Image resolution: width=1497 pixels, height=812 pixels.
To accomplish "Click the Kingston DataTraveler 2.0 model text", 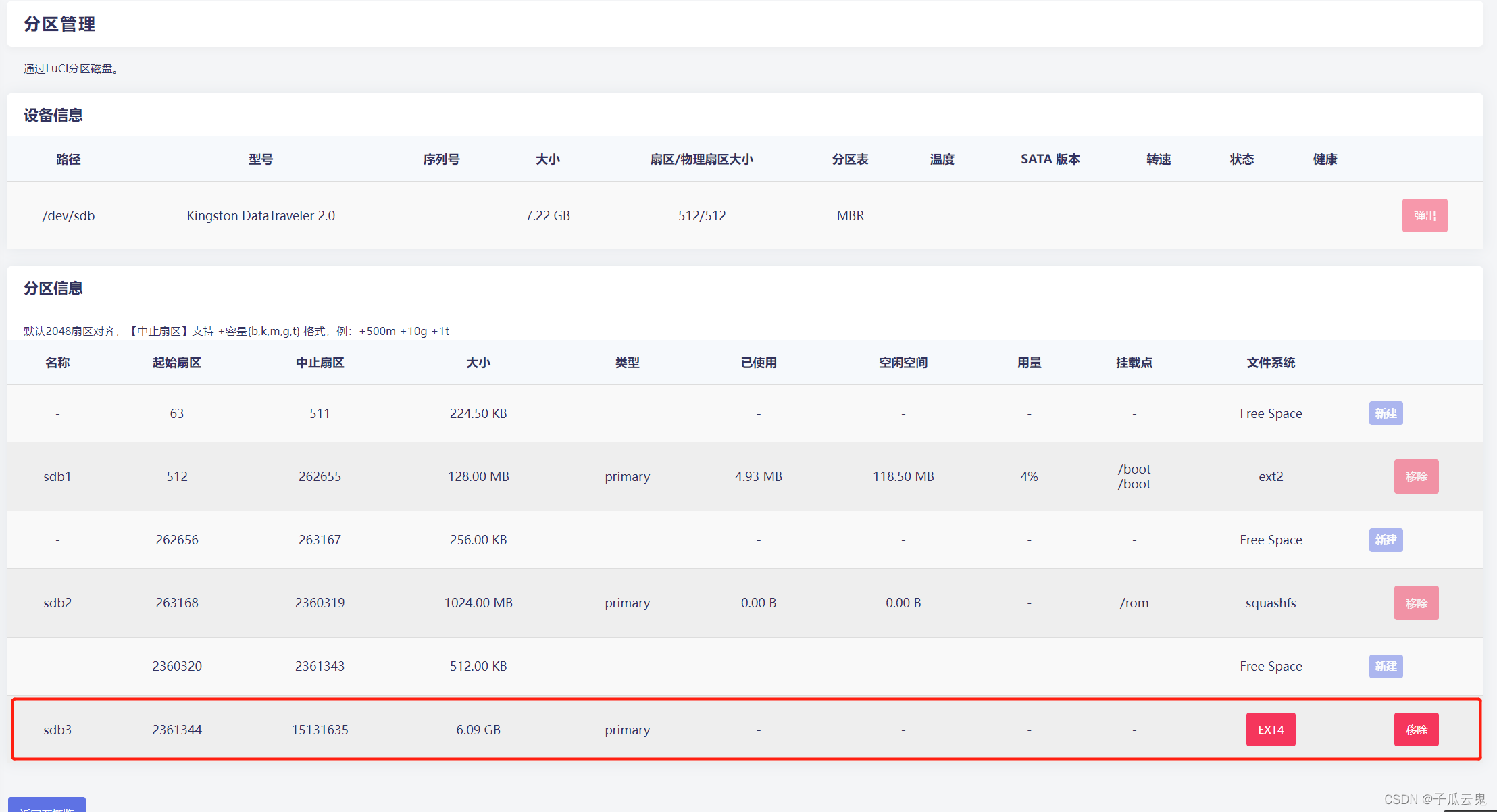I will pyautogui.click(x=261, y=215).
